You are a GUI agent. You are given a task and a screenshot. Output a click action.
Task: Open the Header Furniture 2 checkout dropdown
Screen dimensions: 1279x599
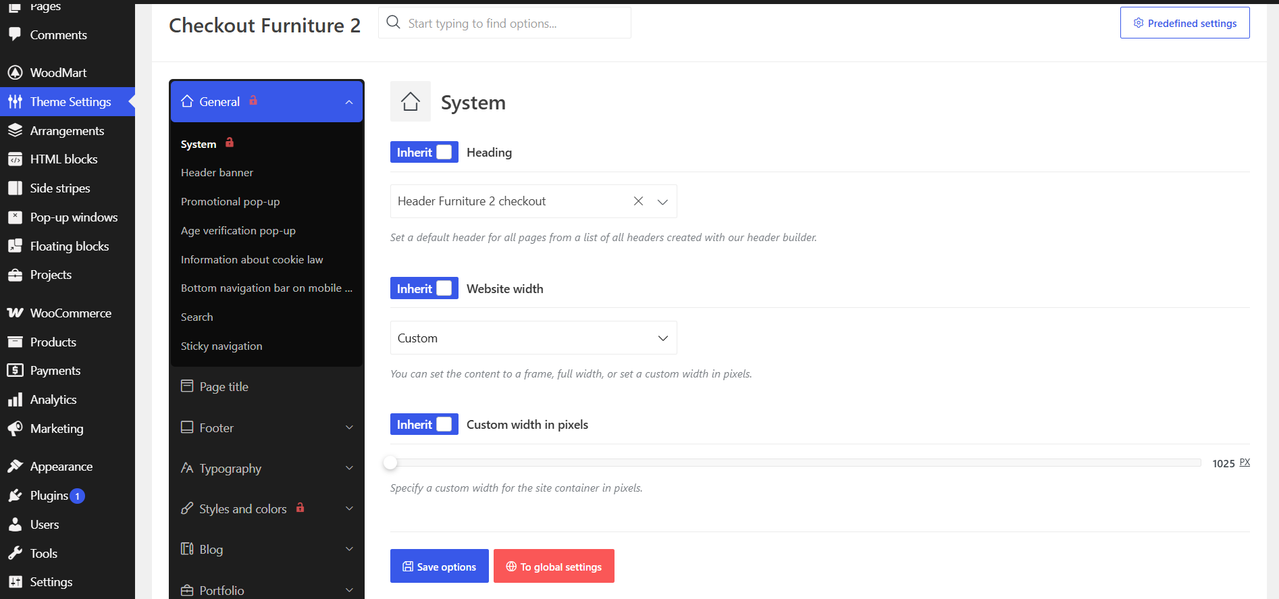pyautogui.click(x=533, y=201)
